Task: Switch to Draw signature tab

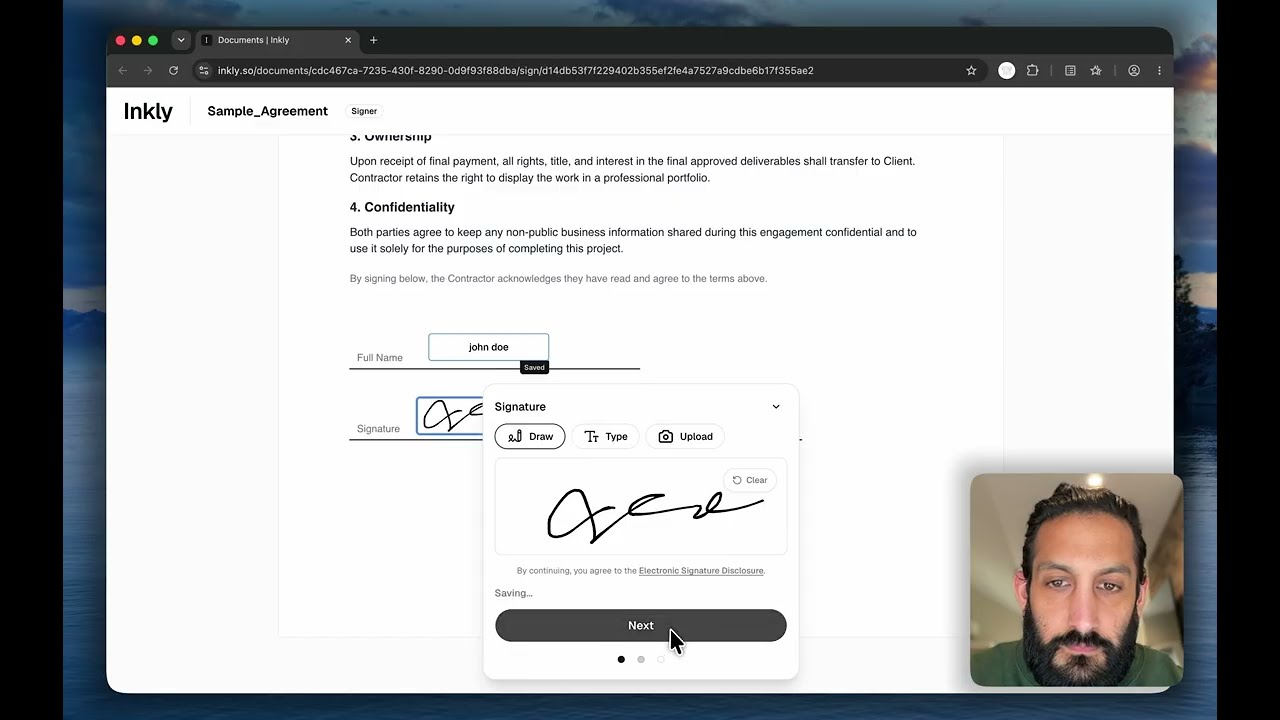Action: (x=530, y=436)
